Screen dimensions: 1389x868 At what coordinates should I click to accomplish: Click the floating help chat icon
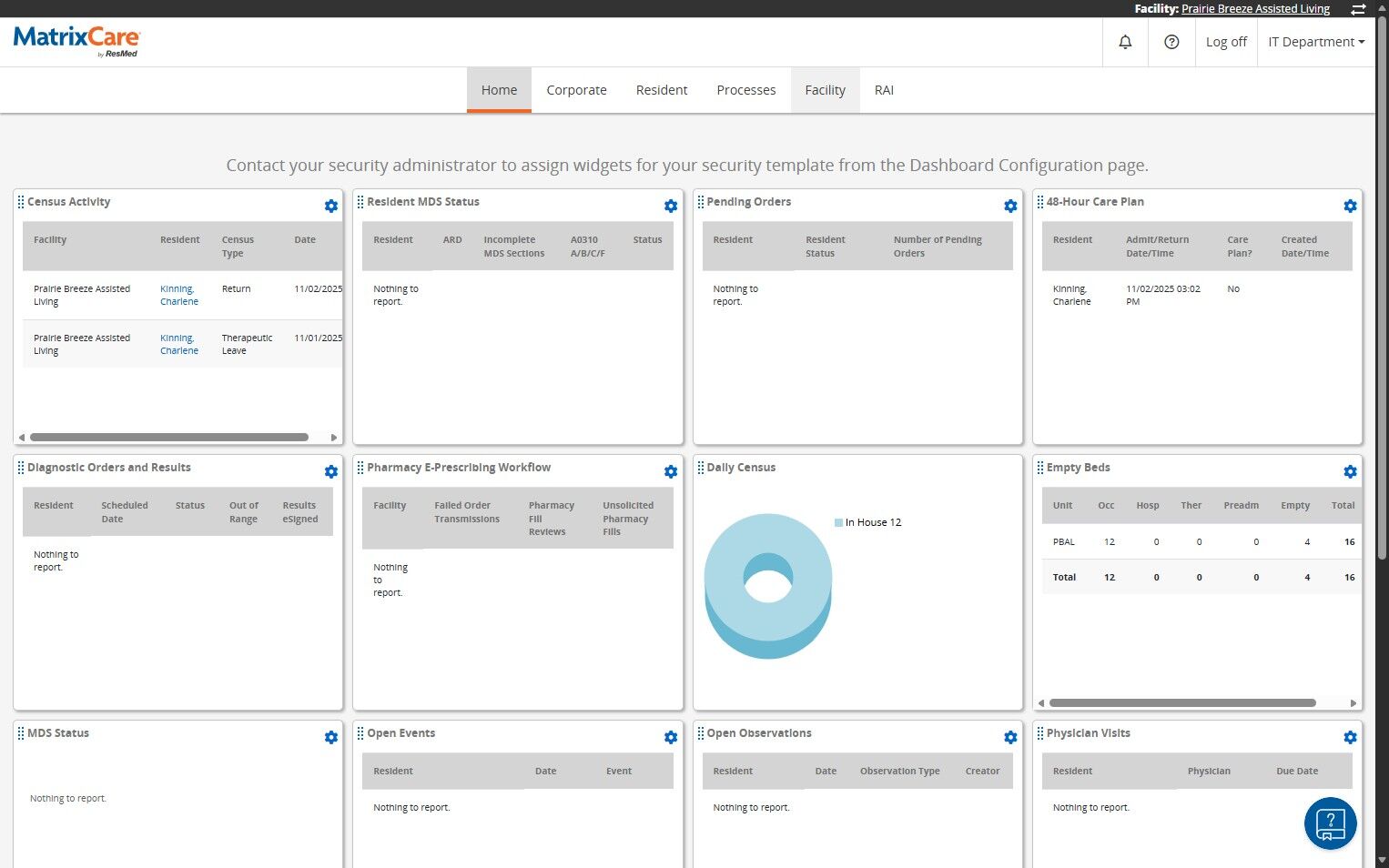point(1330,823)
